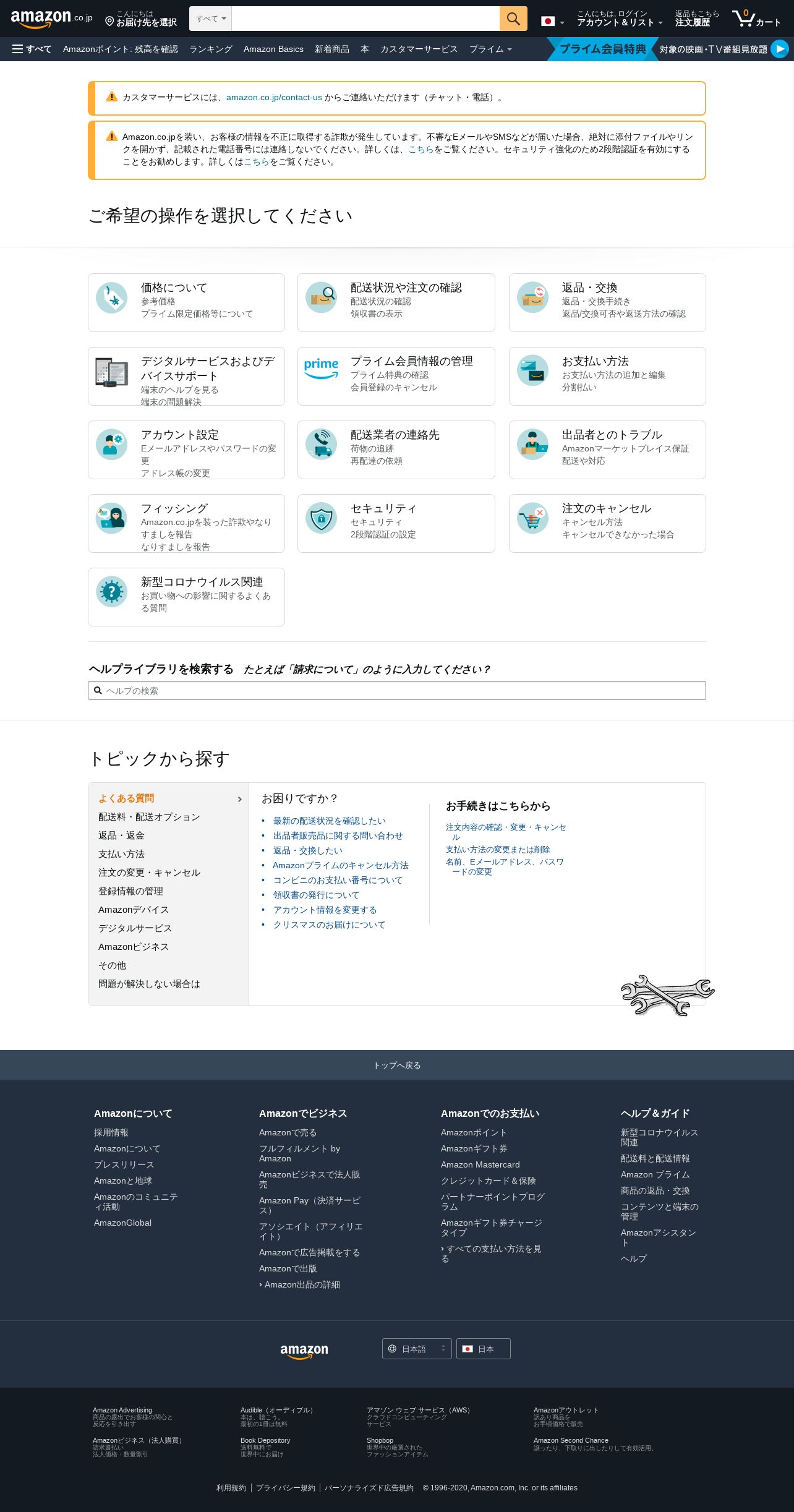Open the language flag dropdown arrow in header
This screenshot has height=1512, width=794.
(562, 23)
